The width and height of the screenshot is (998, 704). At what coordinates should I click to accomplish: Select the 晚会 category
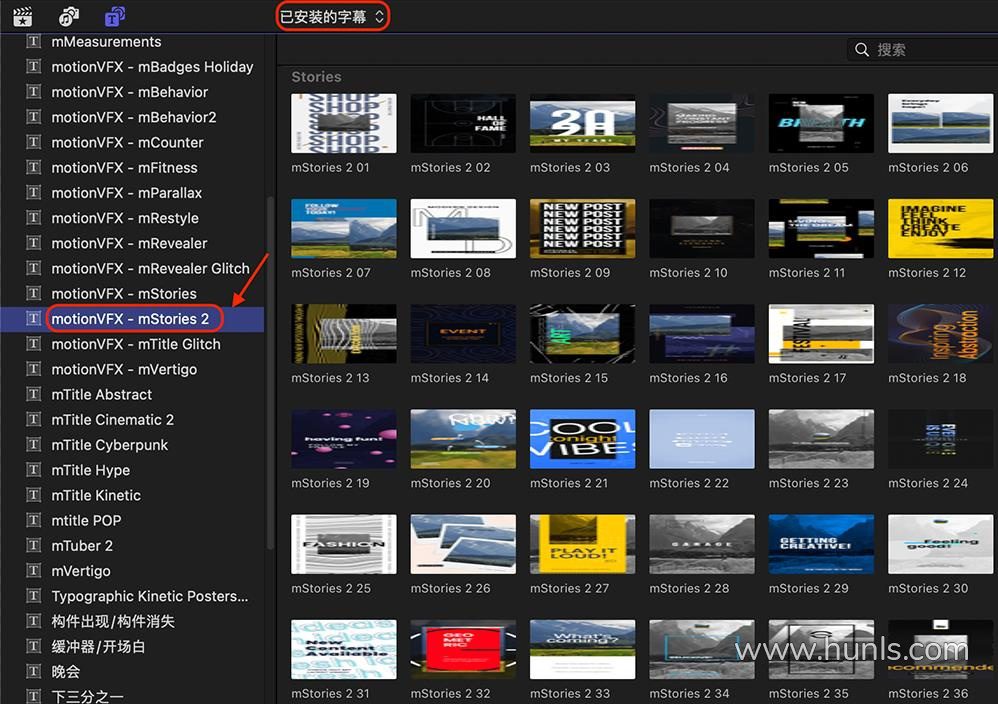66,672
